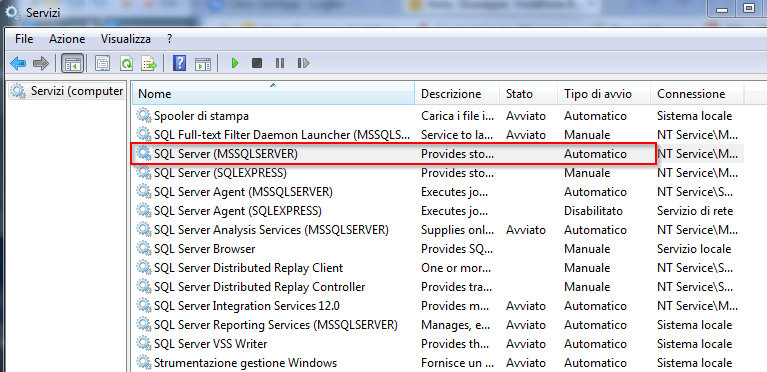Select the SQL Server (SQLEXPRESS) service
The image size is (767, 372).
pyautogui.click(x=438, y=173)
